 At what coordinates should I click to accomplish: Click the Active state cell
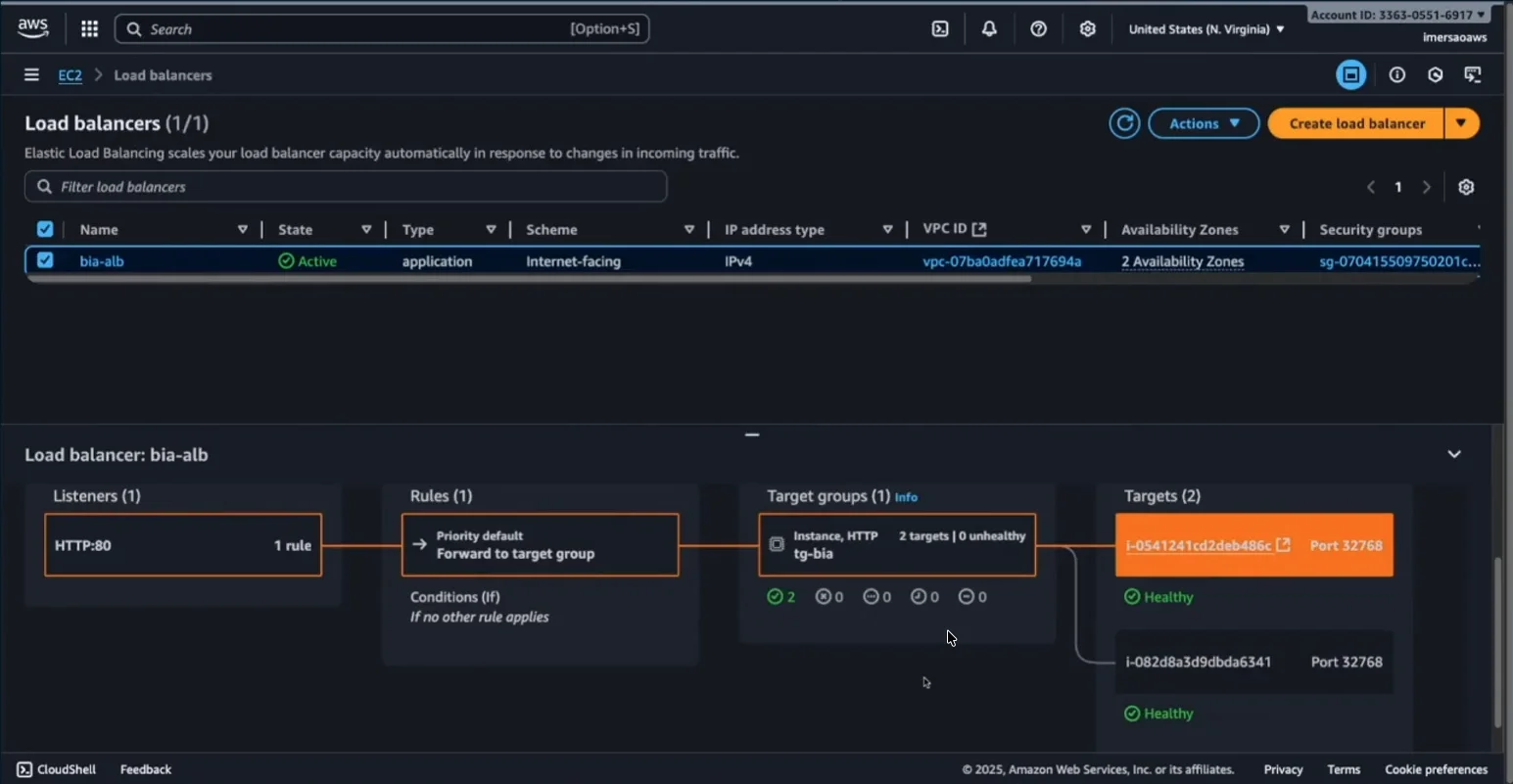[307, 261]
